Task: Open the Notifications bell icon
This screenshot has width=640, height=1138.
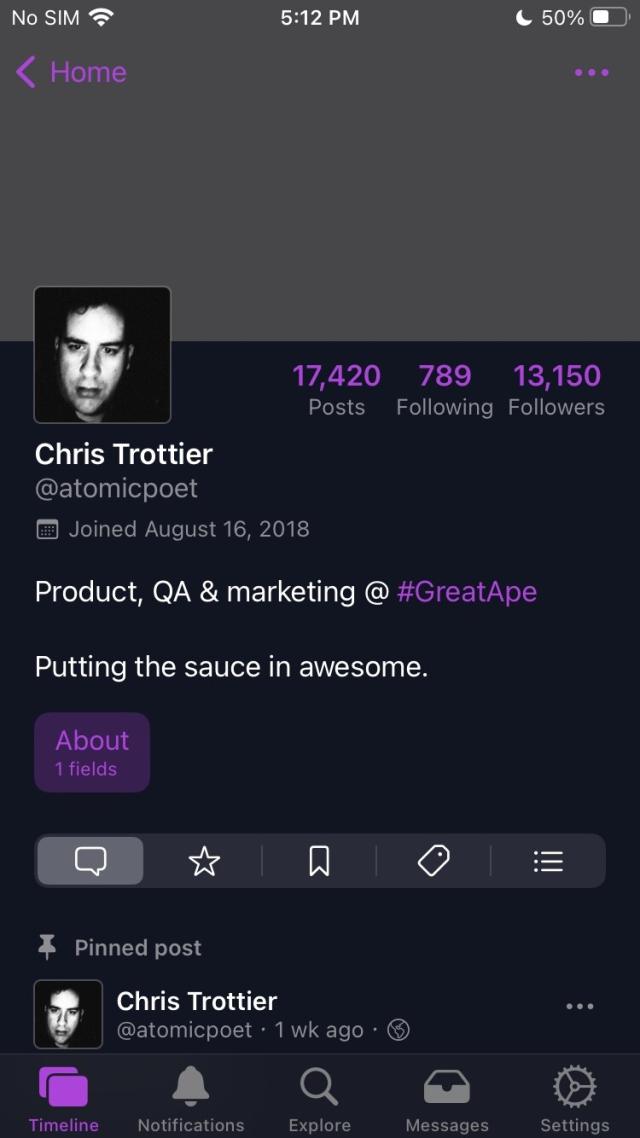Action: tap(190, 1085)
